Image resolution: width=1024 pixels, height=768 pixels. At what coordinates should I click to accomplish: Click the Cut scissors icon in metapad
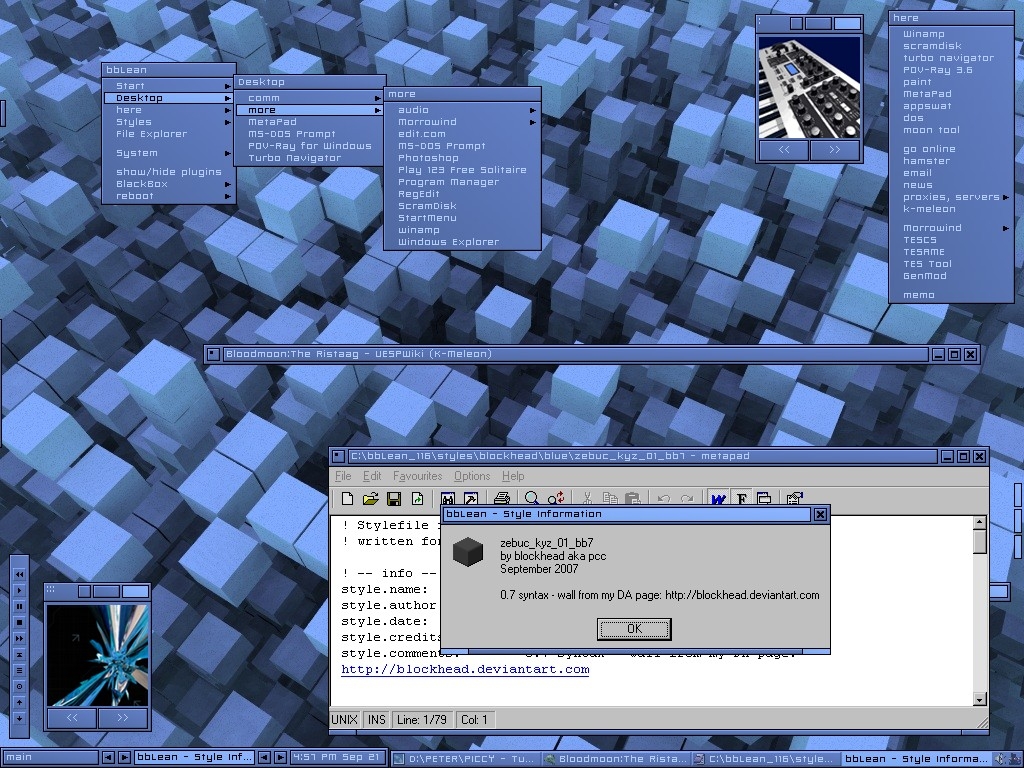587,499
